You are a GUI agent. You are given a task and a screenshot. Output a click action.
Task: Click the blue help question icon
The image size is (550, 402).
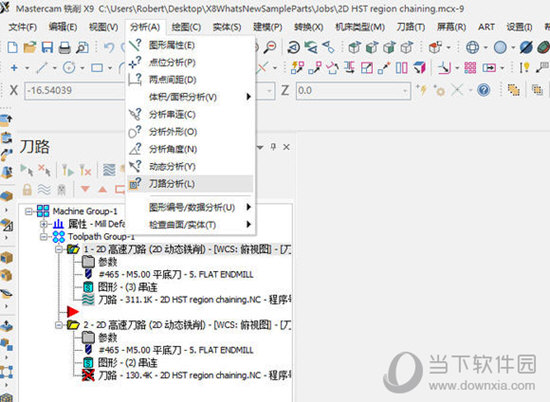click(x=484, y=90)
